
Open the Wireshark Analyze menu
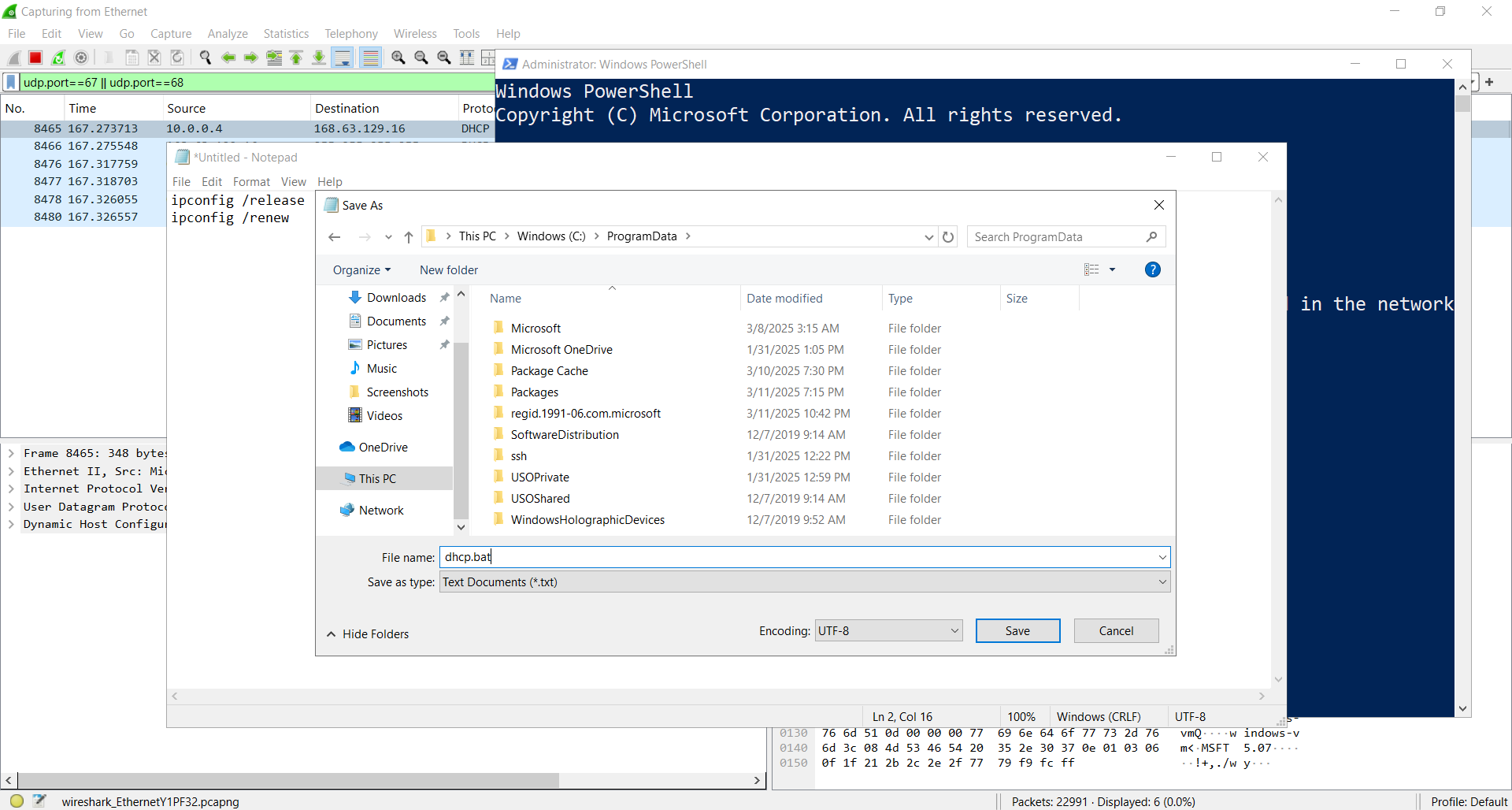pos(228,34)
